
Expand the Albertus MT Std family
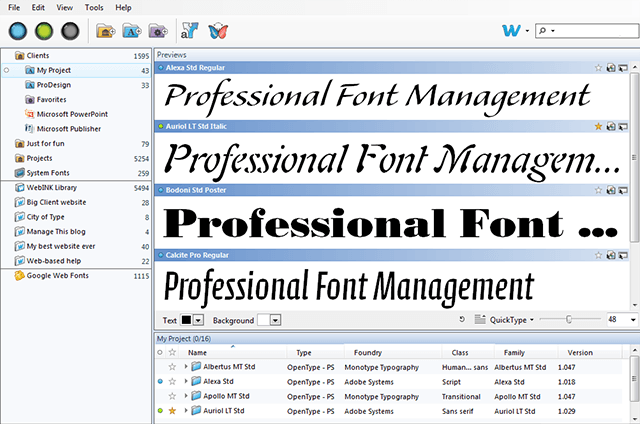tap(186, 367)
